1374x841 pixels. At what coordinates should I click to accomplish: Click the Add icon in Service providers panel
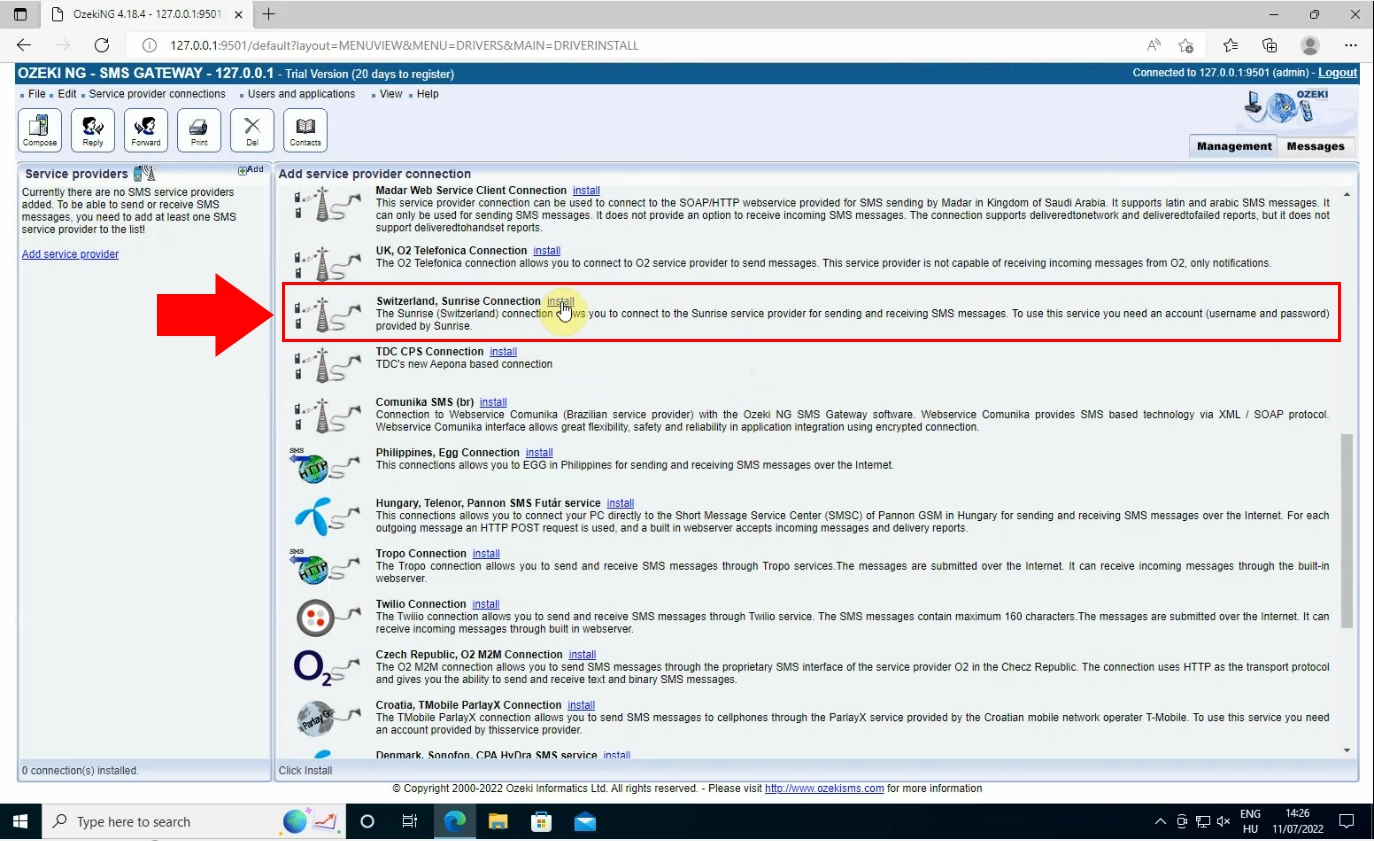251,170
